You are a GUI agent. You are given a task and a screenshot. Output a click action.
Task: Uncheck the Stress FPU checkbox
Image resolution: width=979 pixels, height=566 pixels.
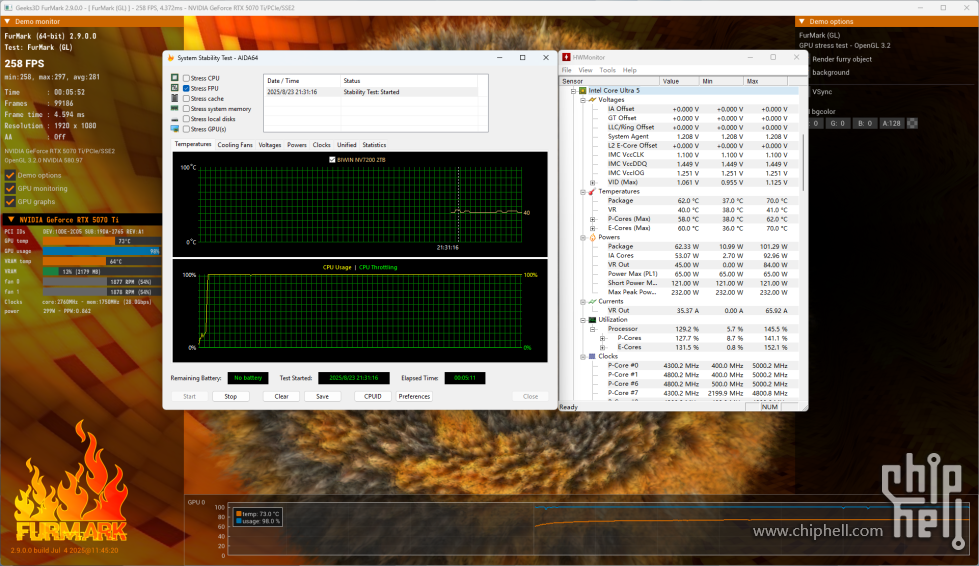pos(186,88)
